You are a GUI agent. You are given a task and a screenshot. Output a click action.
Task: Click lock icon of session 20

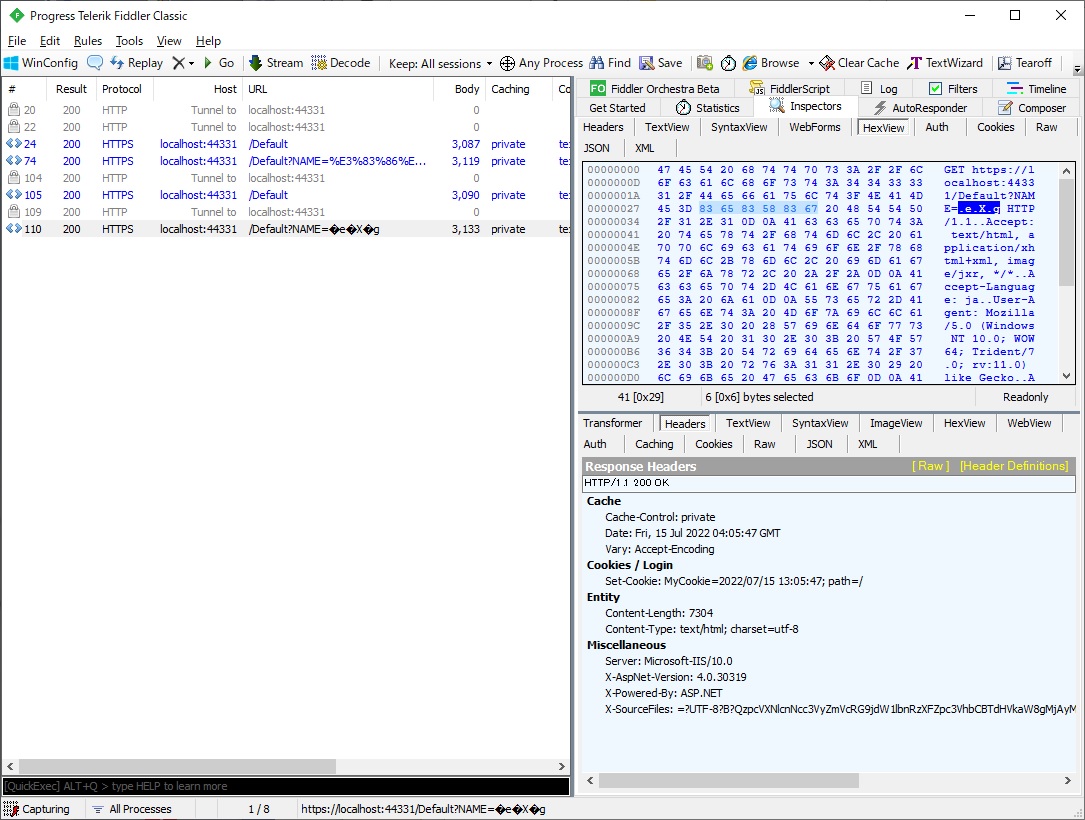pyautogui.click(x=13, y=109)
